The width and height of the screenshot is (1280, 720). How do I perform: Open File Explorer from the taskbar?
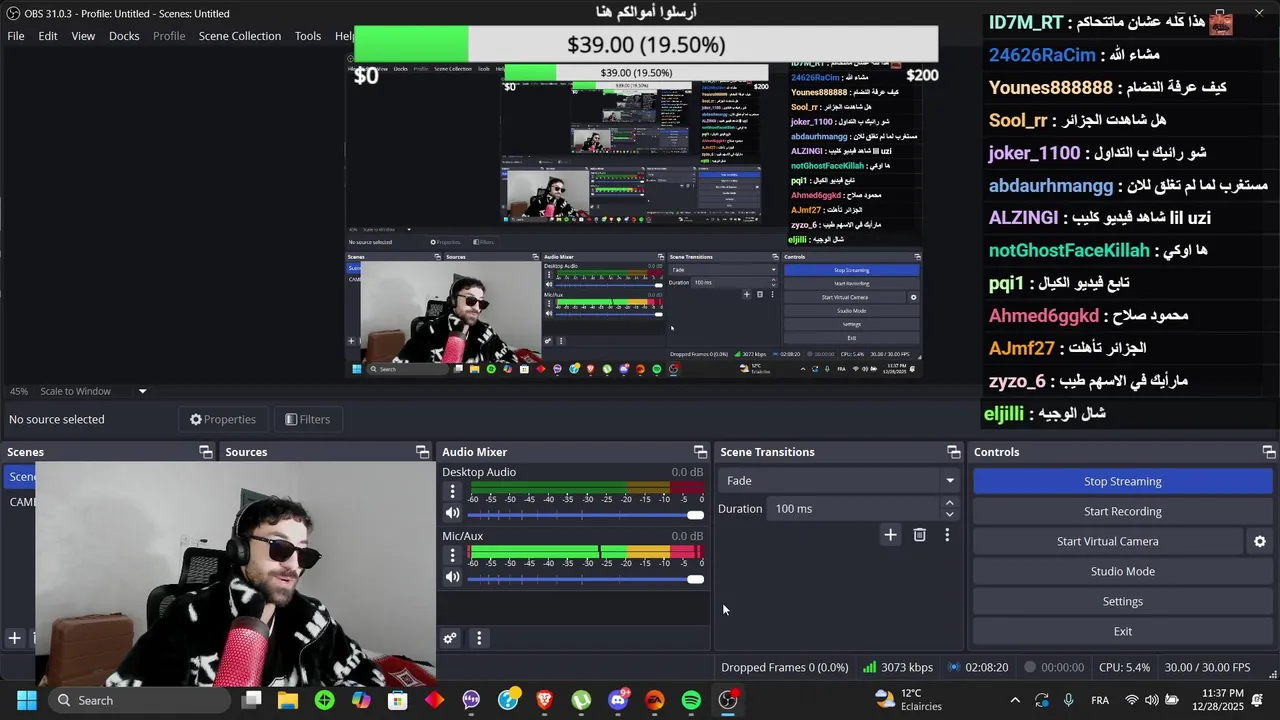tap(288, 700)
